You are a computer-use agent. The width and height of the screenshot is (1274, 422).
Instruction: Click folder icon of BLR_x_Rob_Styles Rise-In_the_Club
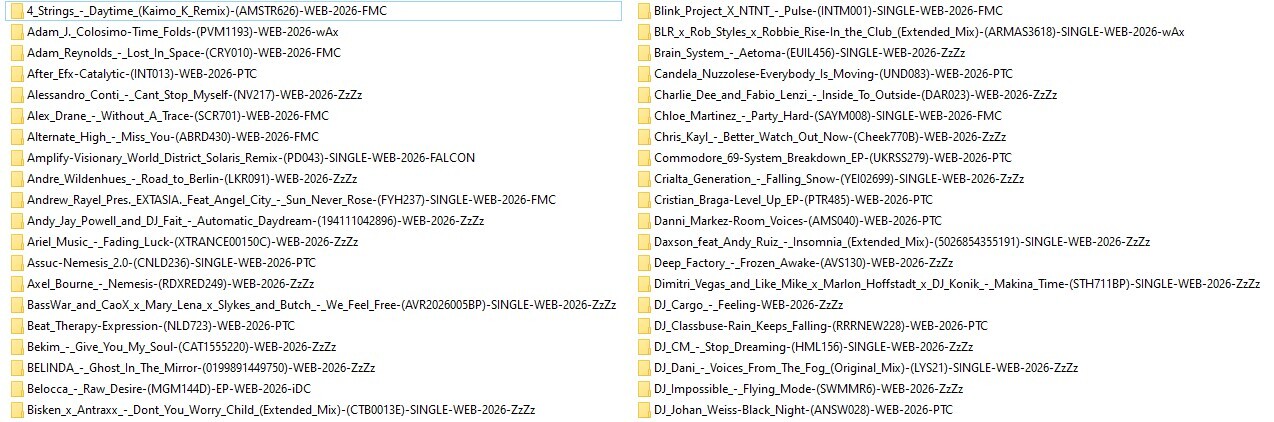(x=643, y=32)
